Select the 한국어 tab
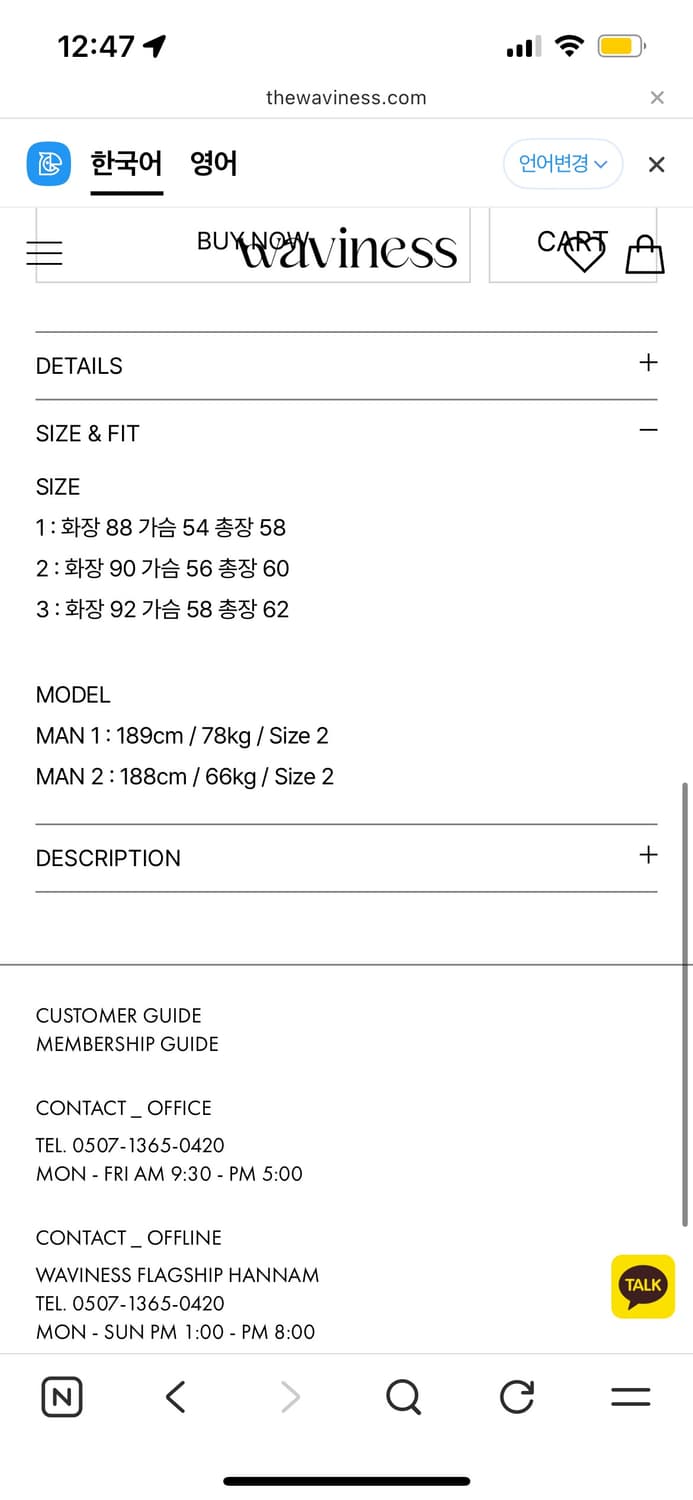 click(x=126, y=164)
